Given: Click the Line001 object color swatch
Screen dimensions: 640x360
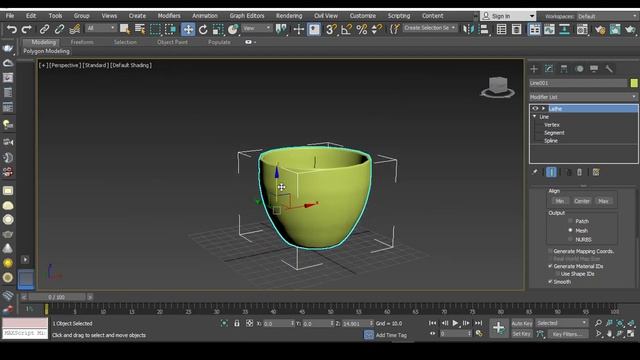Looking at the screenshot, I should click(634, 83).
